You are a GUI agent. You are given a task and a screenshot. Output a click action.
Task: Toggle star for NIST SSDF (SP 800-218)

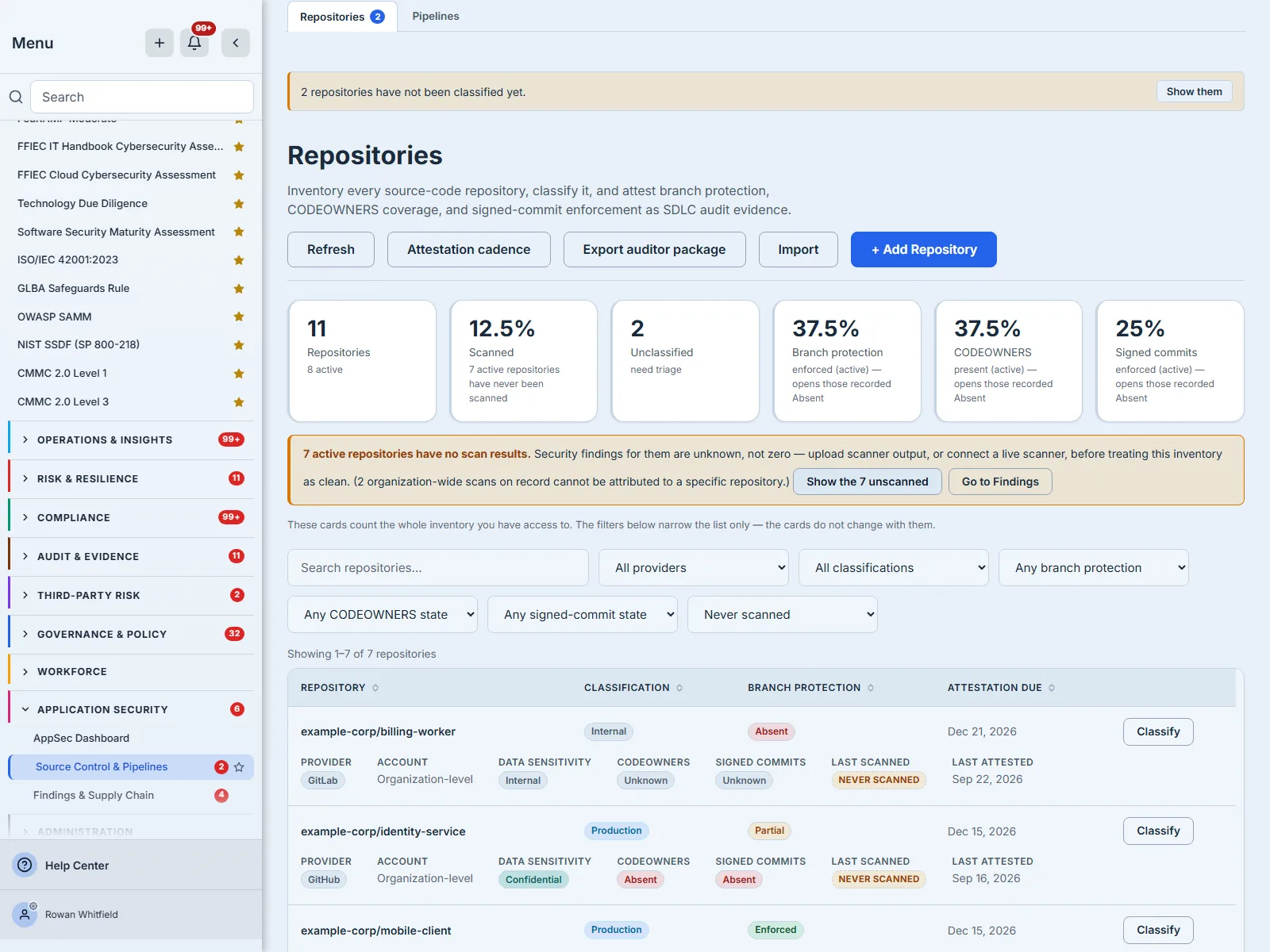(x=239, y=345)
